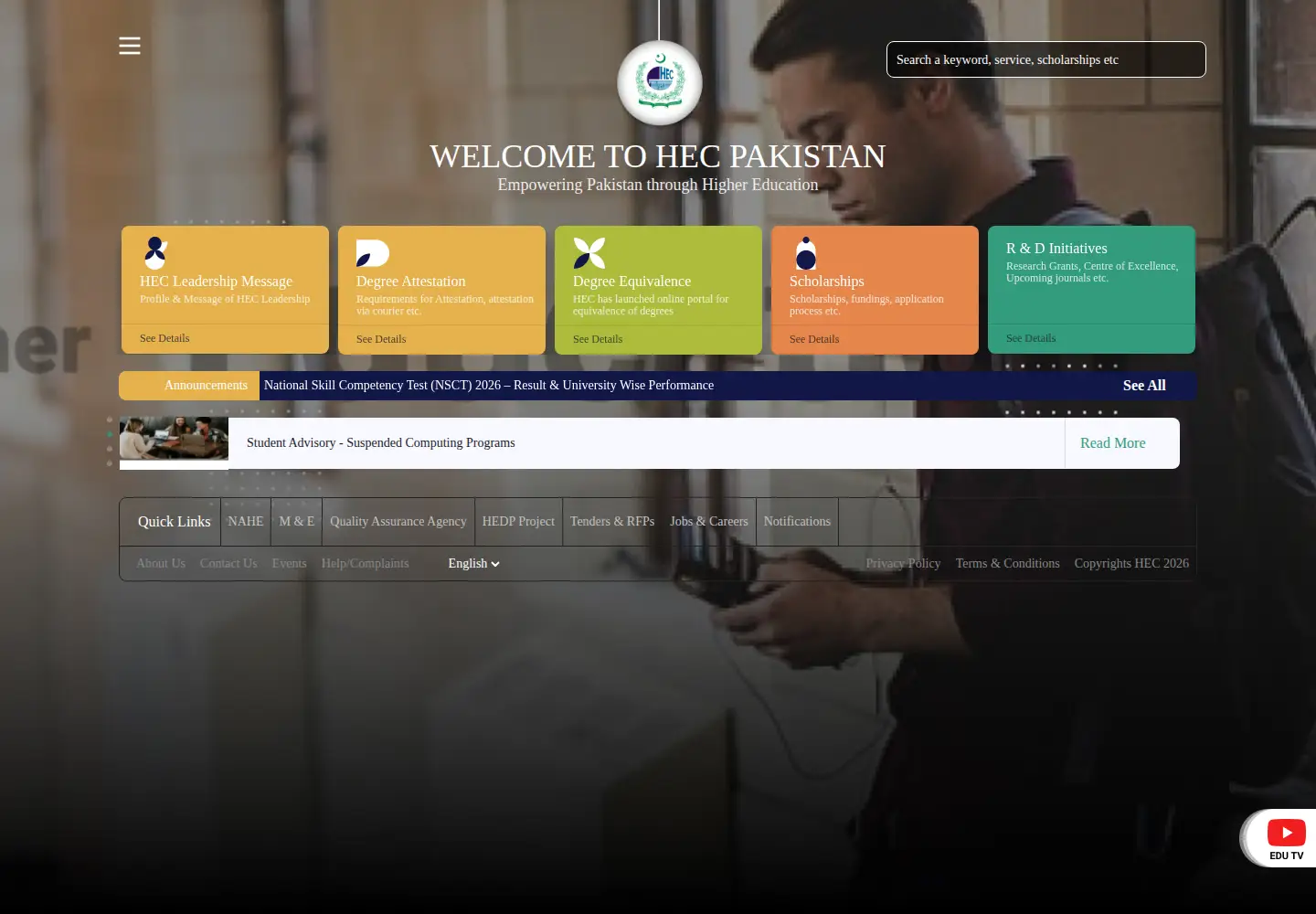Click Read More on Student Advisory
This screenshot has width=1316, height=914.
(x=1112, y=443)
